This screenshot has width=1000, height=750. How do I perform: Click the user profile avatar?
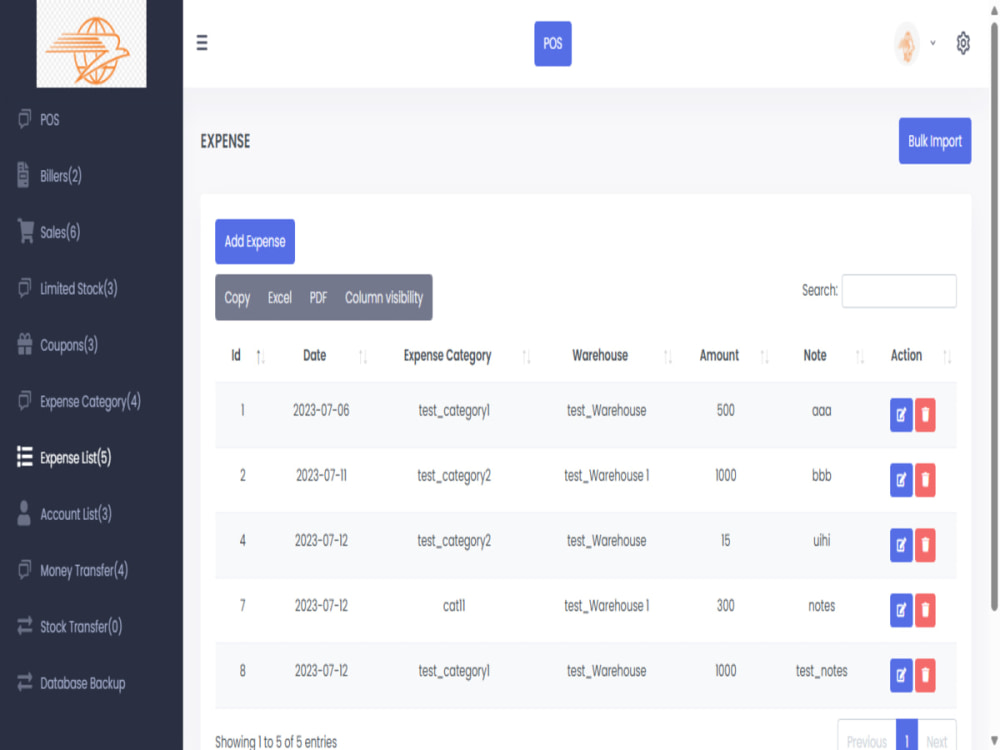click(906, 43)
